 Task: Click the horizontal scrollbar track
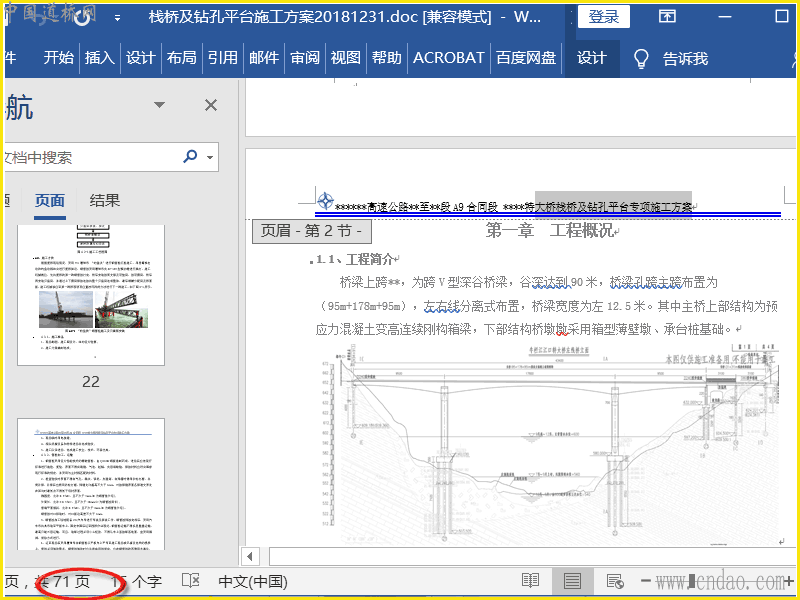[532, 556]
